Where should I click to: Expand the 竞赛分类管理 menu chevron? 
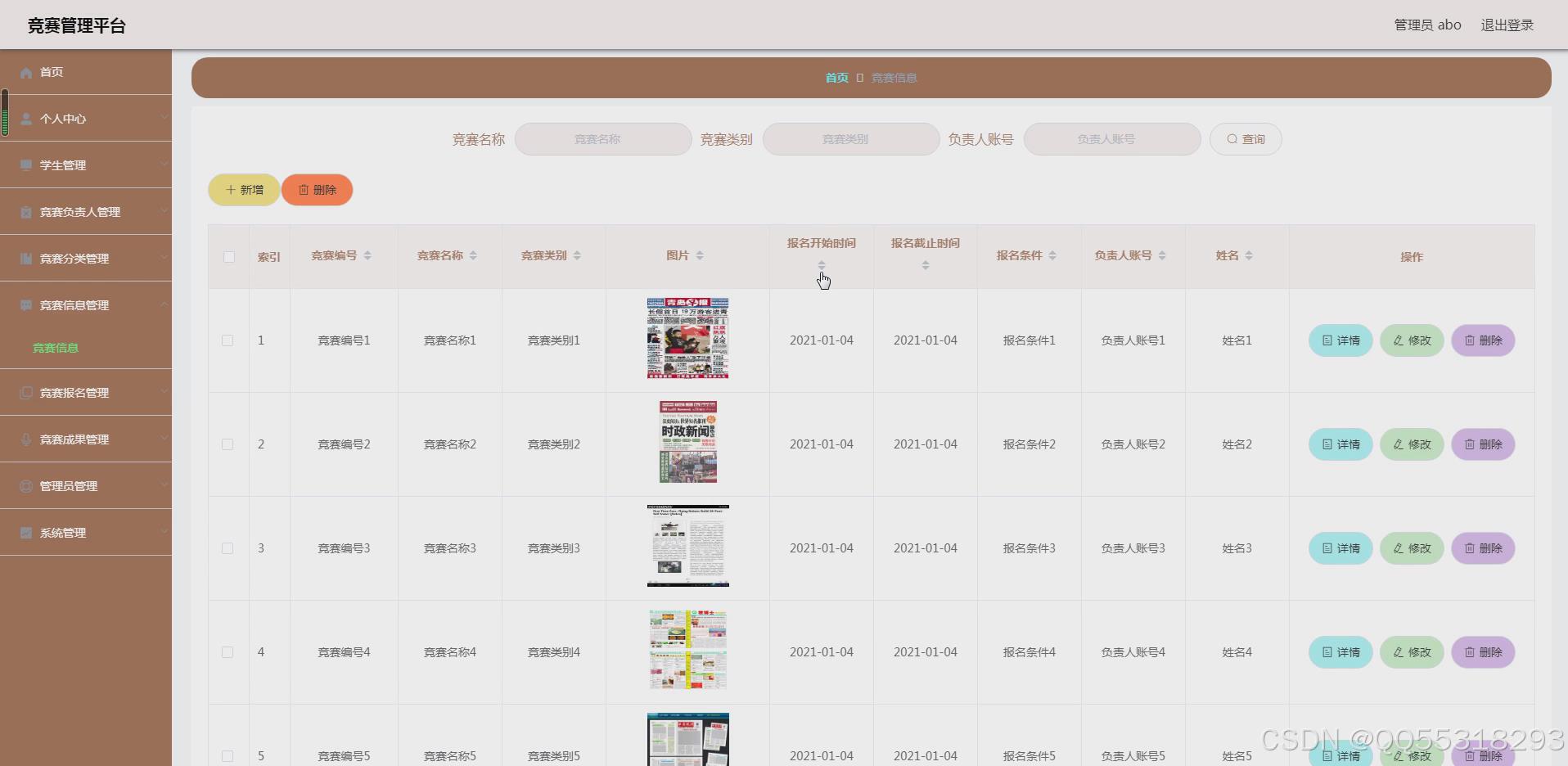point(164,258)
